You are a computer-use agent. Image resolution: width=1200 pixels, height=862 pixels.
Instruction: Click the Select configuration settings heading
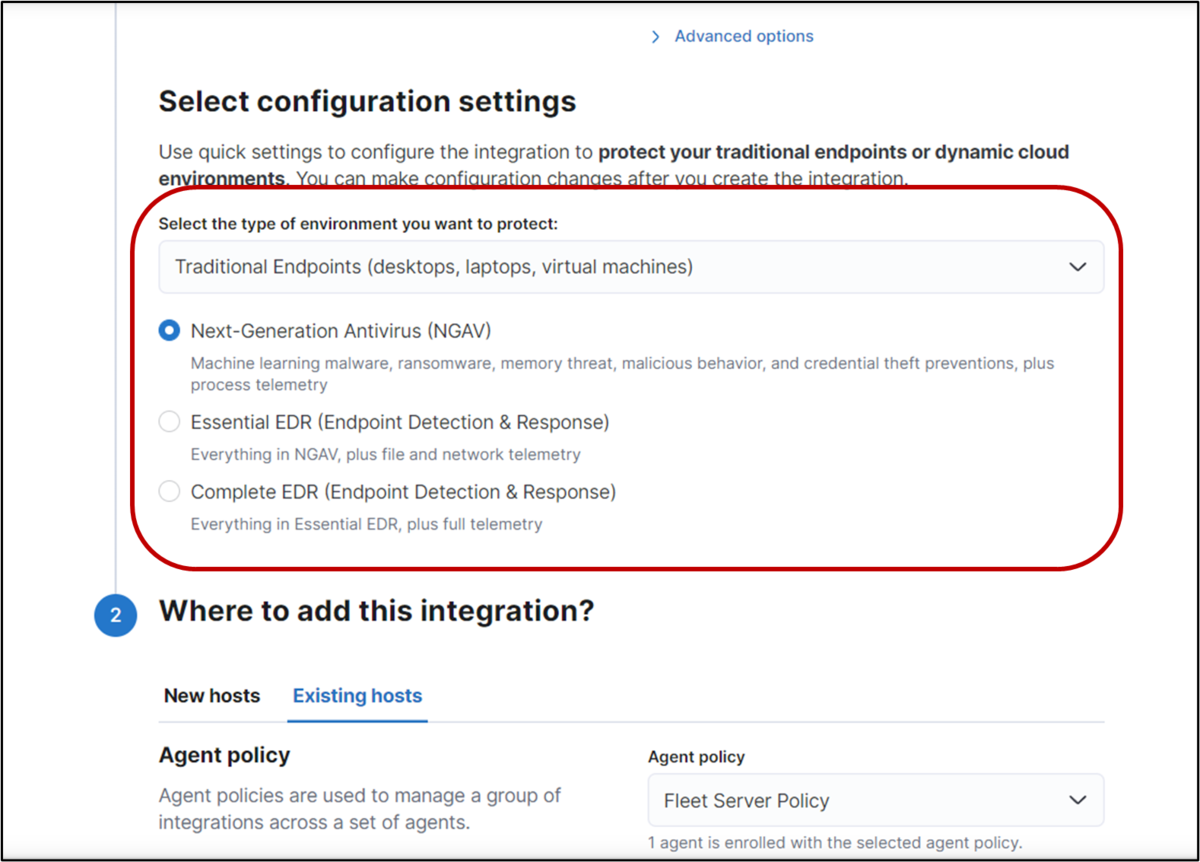[x=367, y=101]
